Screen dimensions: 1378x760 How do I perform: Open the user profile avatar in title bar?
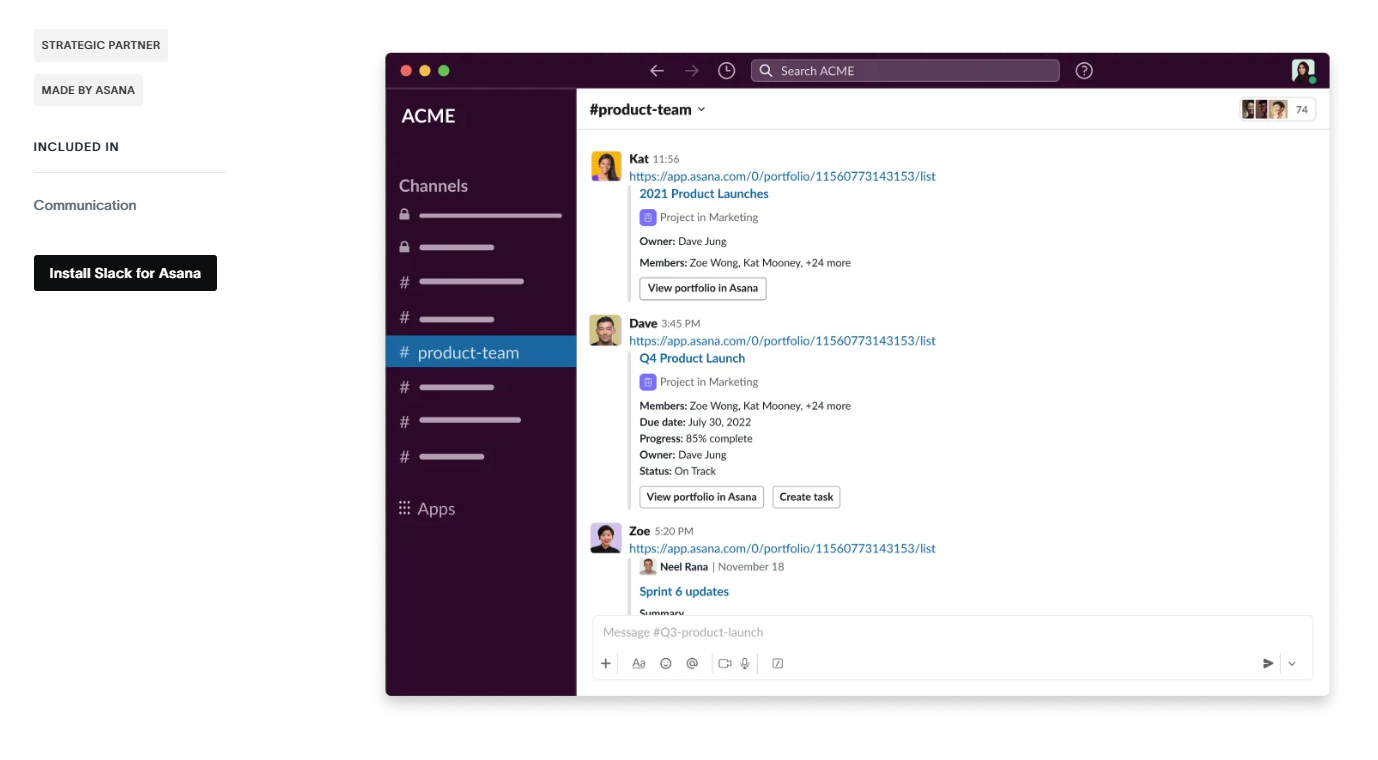coord(1303,71)
